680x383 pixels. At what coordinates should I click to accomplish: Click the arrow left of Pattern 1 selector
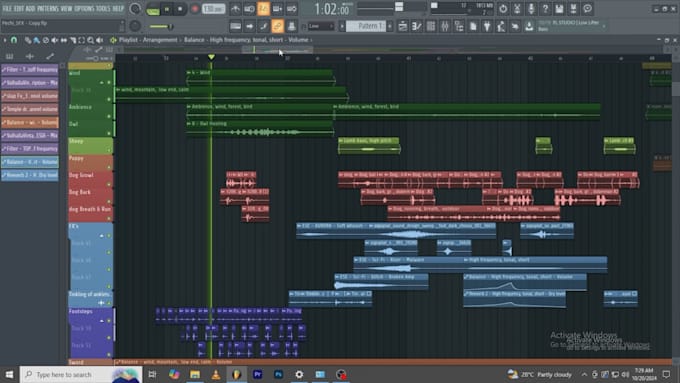pyautogui.click(x=342, y=26)
